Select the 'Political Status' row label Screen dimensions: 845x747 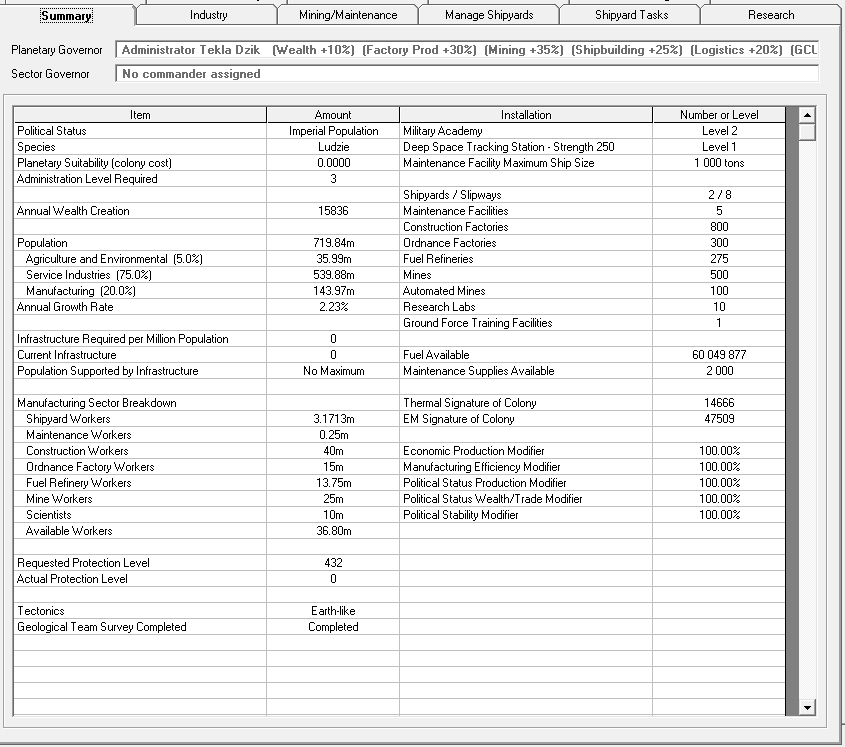[52, 131]
